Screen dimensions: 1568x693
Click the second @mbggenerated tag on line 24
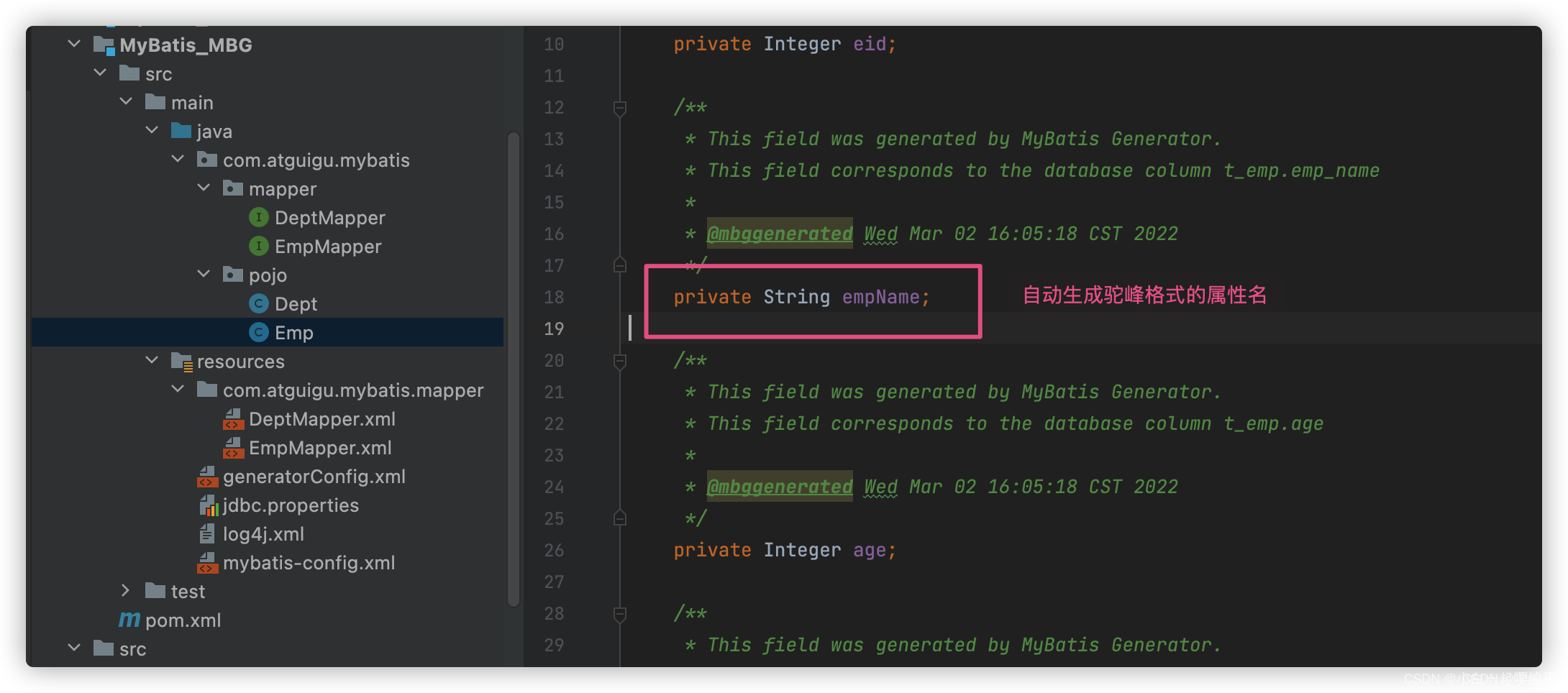point(780,487)
